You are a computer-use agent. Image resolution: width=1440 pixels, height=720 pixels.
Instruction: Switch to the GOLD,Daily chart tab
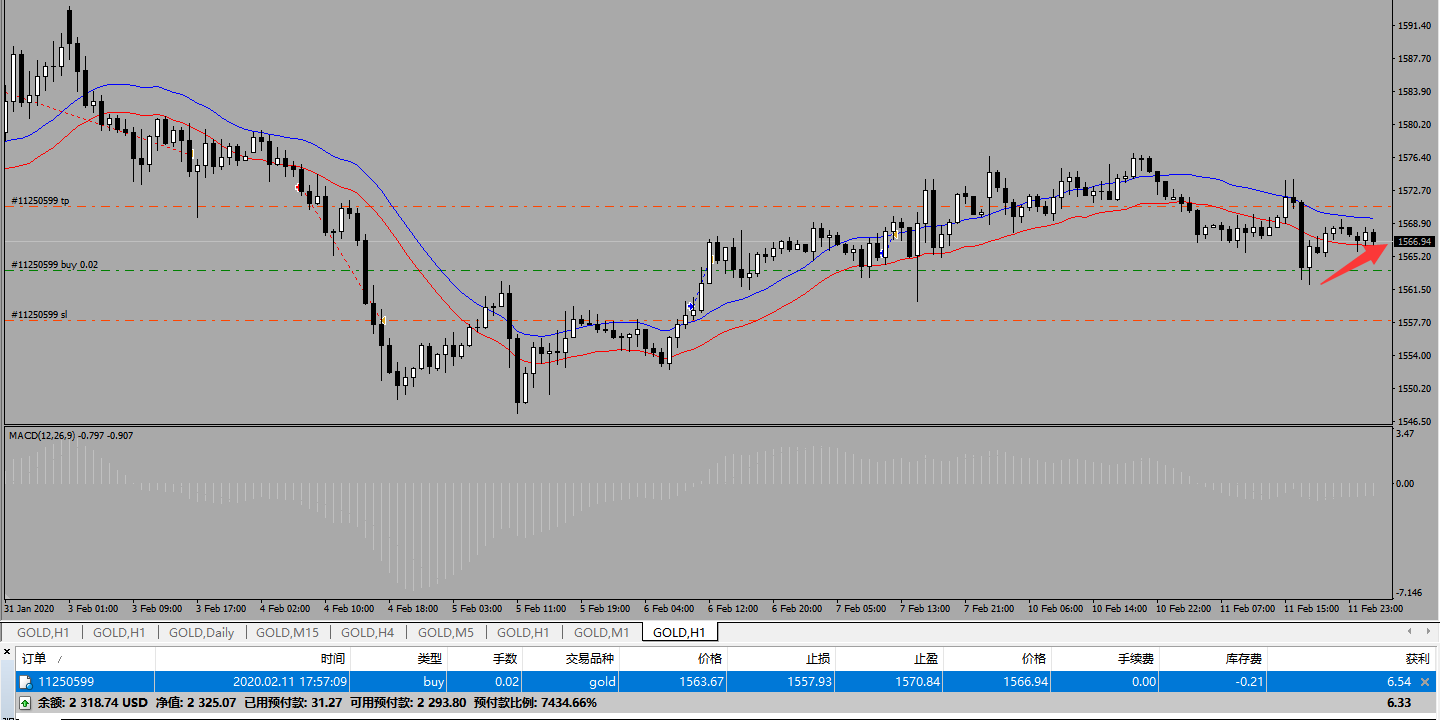201,632
